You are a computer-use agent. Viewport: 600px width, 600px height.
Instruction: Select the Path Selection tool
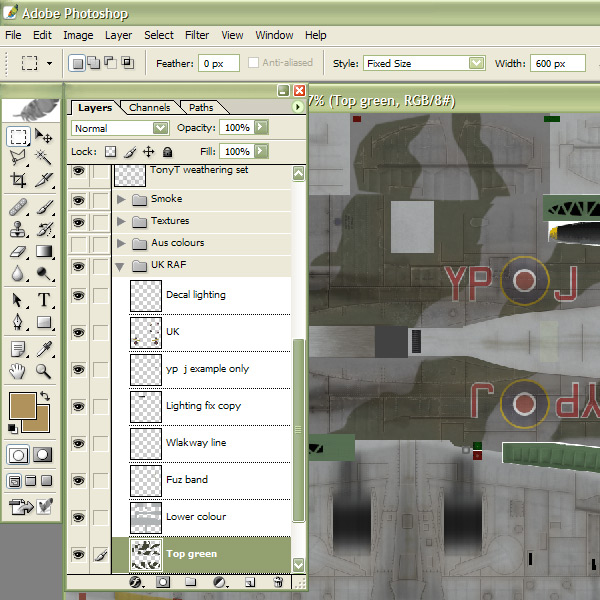point(18,300)
